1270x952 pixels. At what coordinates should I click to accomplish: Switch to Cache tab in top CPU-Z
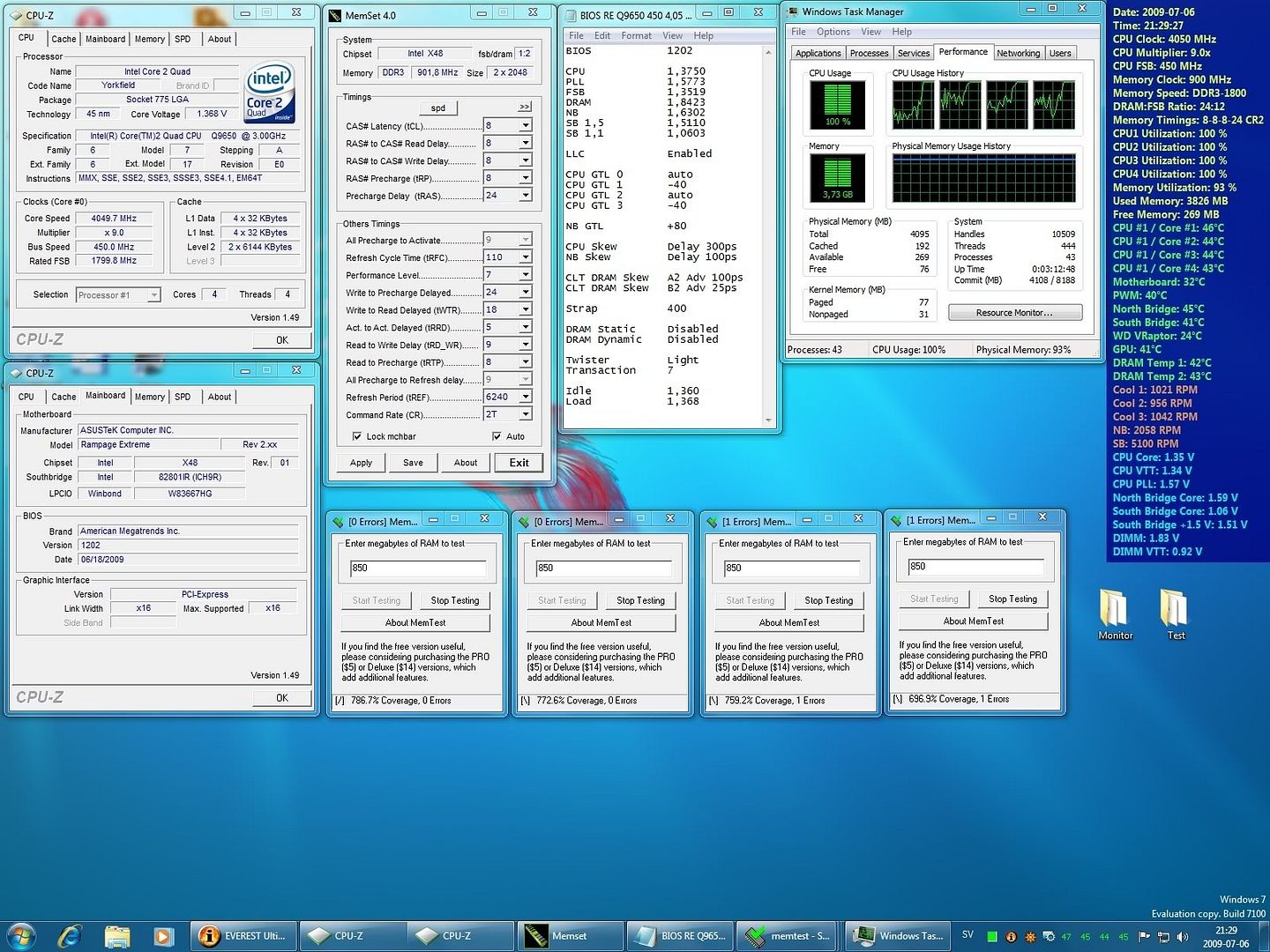pos(63,39)
